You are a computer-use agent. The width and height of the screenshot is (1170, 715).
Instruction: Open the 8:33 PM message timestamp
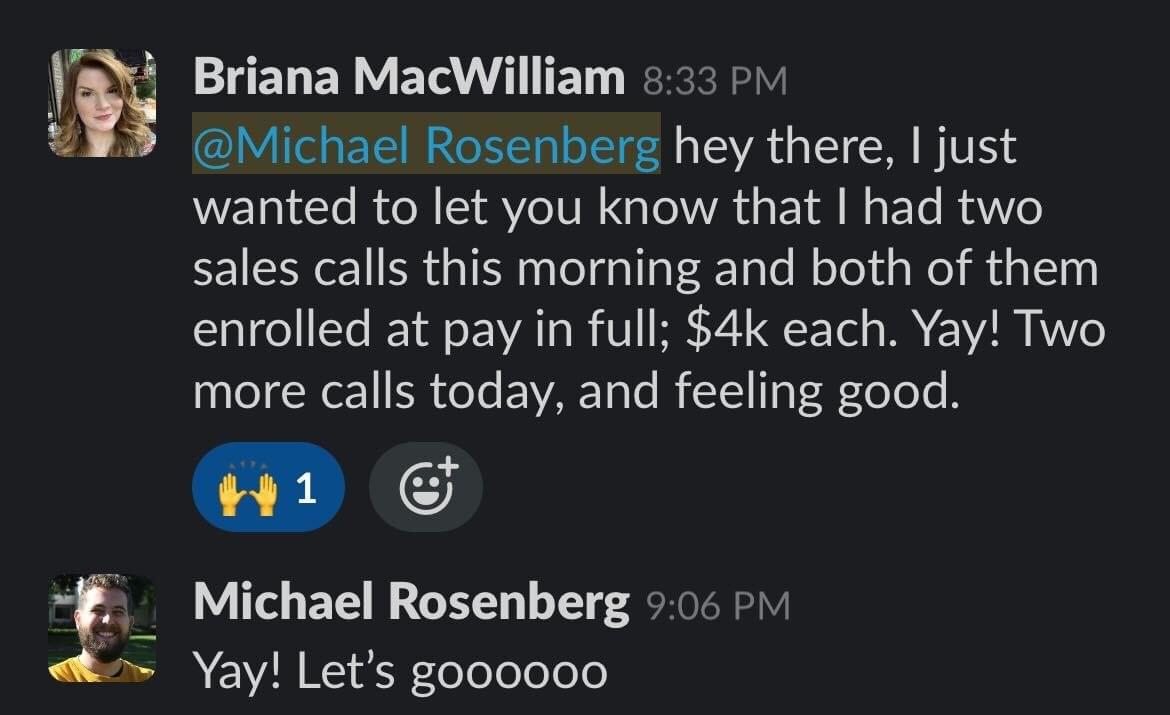(x=715, y=81)
